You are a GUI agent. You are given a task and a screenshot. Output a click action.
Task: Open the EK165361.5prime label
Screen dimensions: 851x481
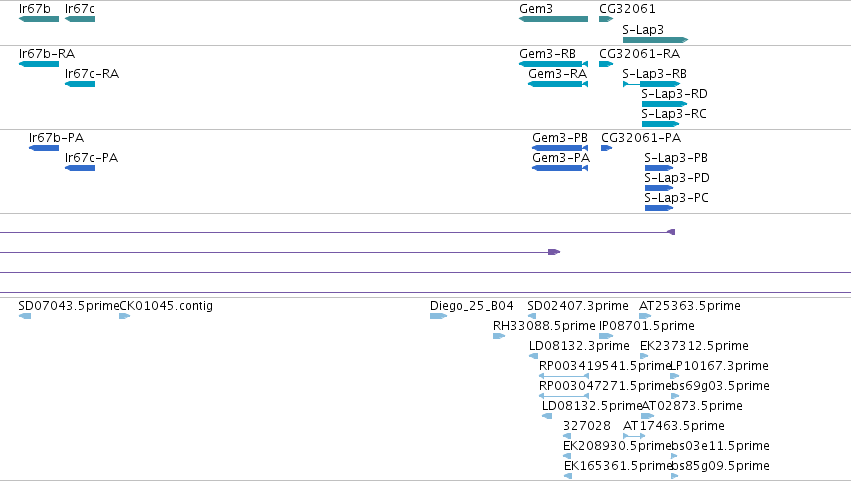[x=618, y=466]
